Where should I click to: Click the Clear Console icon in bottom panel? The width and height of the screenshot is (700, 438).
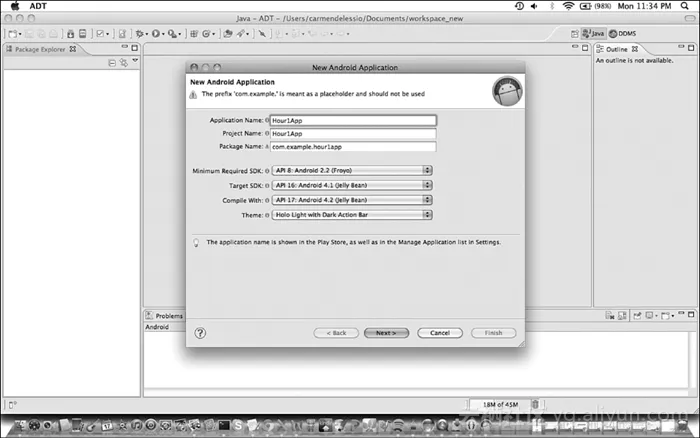point(610,316)
